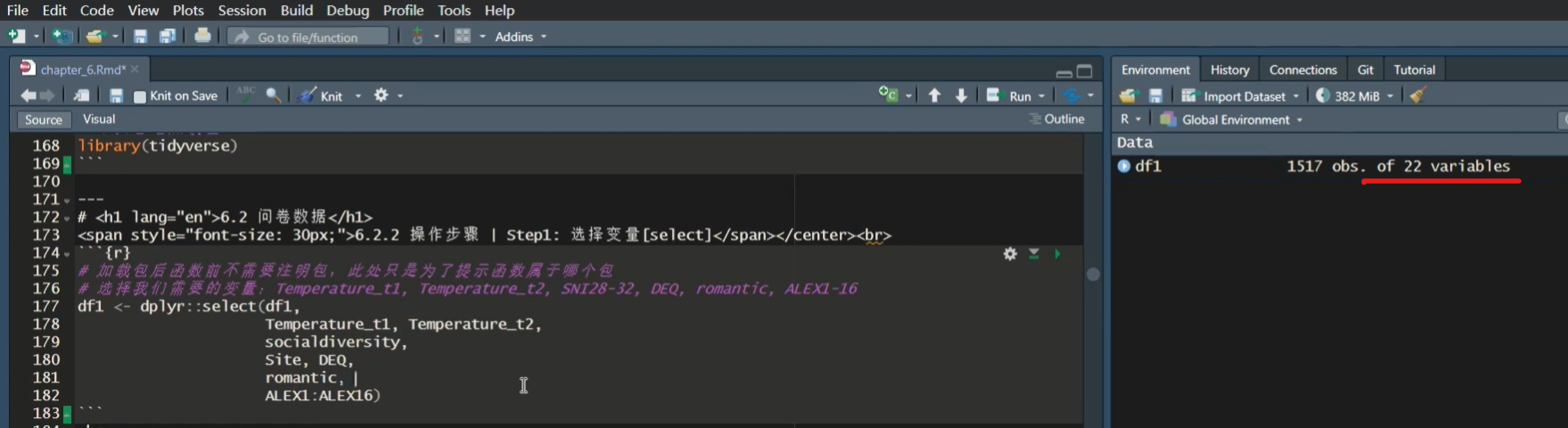Image resolution: width=1568 pixels, height=428 pixels.
Task: Open the Run options dropdown arrow
Action: pos(1041,95)
